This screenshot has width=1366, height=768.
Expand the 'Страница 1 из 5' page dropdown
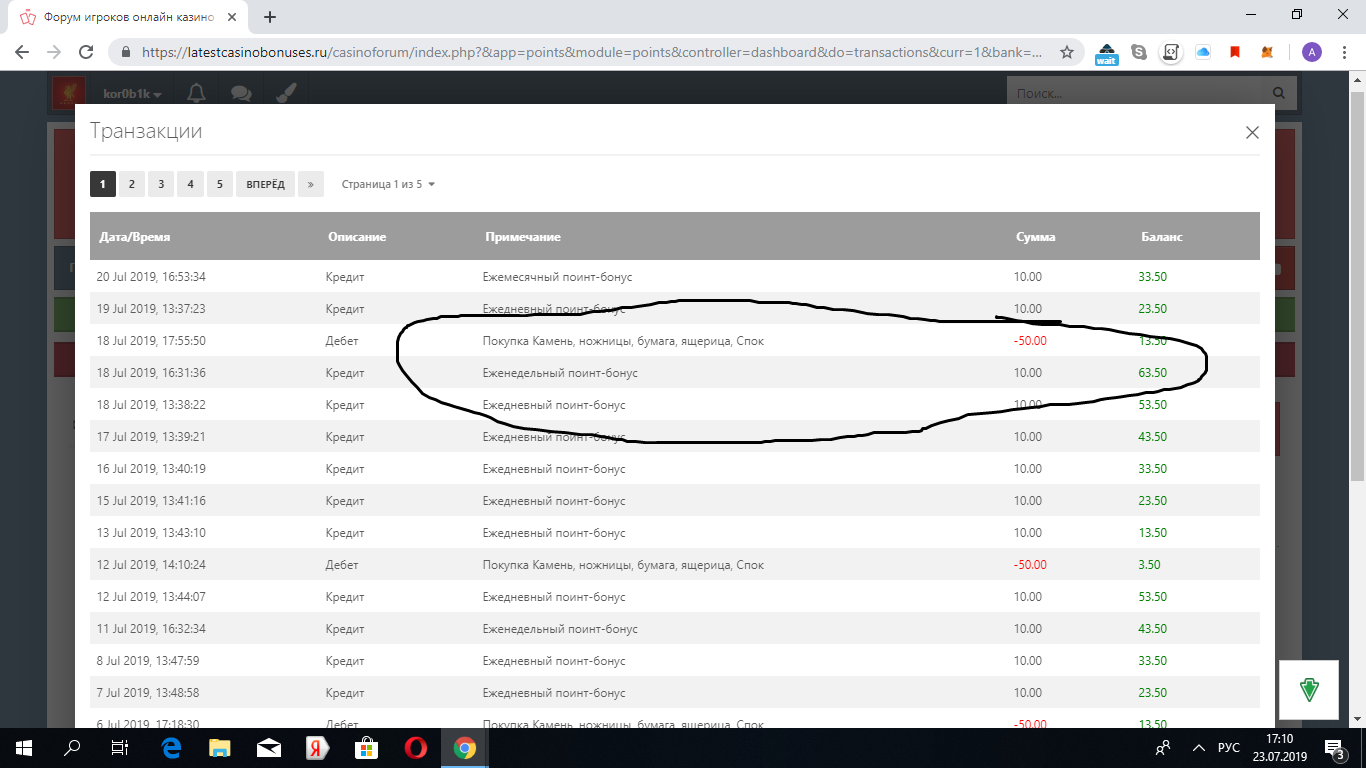[388, 184]
